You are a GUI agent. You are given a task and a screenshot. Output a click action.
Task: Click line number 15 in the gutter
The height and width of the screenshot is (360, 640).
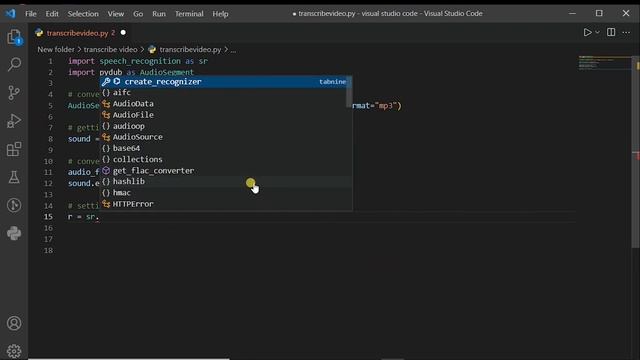(x=48, y=217)
